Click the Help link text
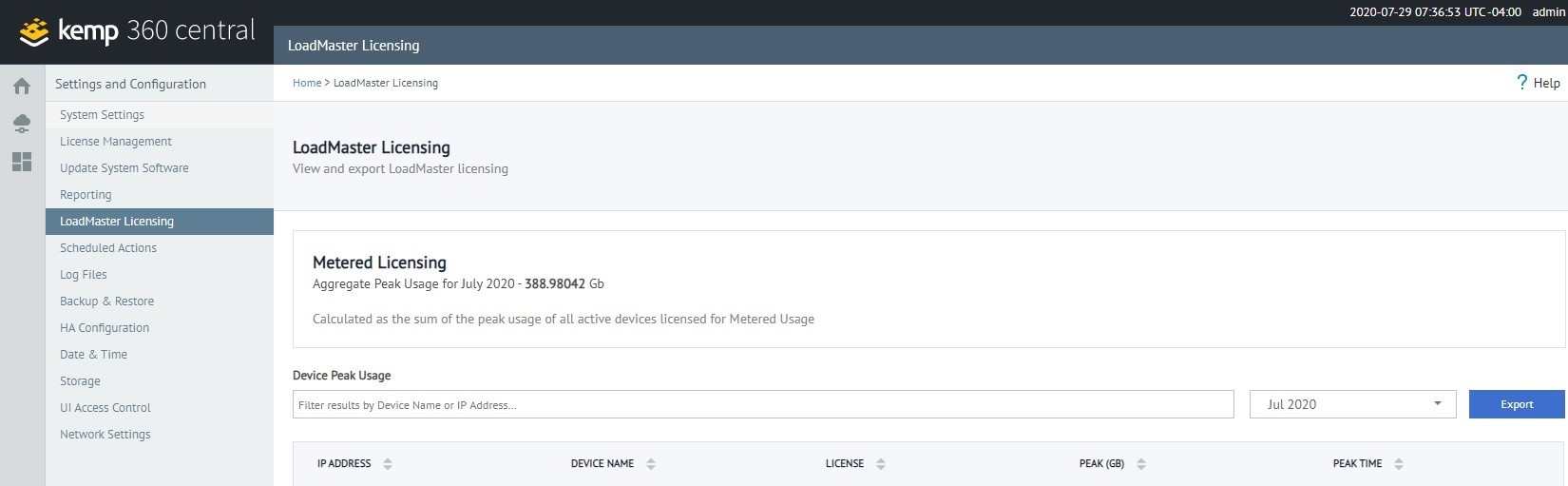 pyautogui.click(x=1546, y=83)
